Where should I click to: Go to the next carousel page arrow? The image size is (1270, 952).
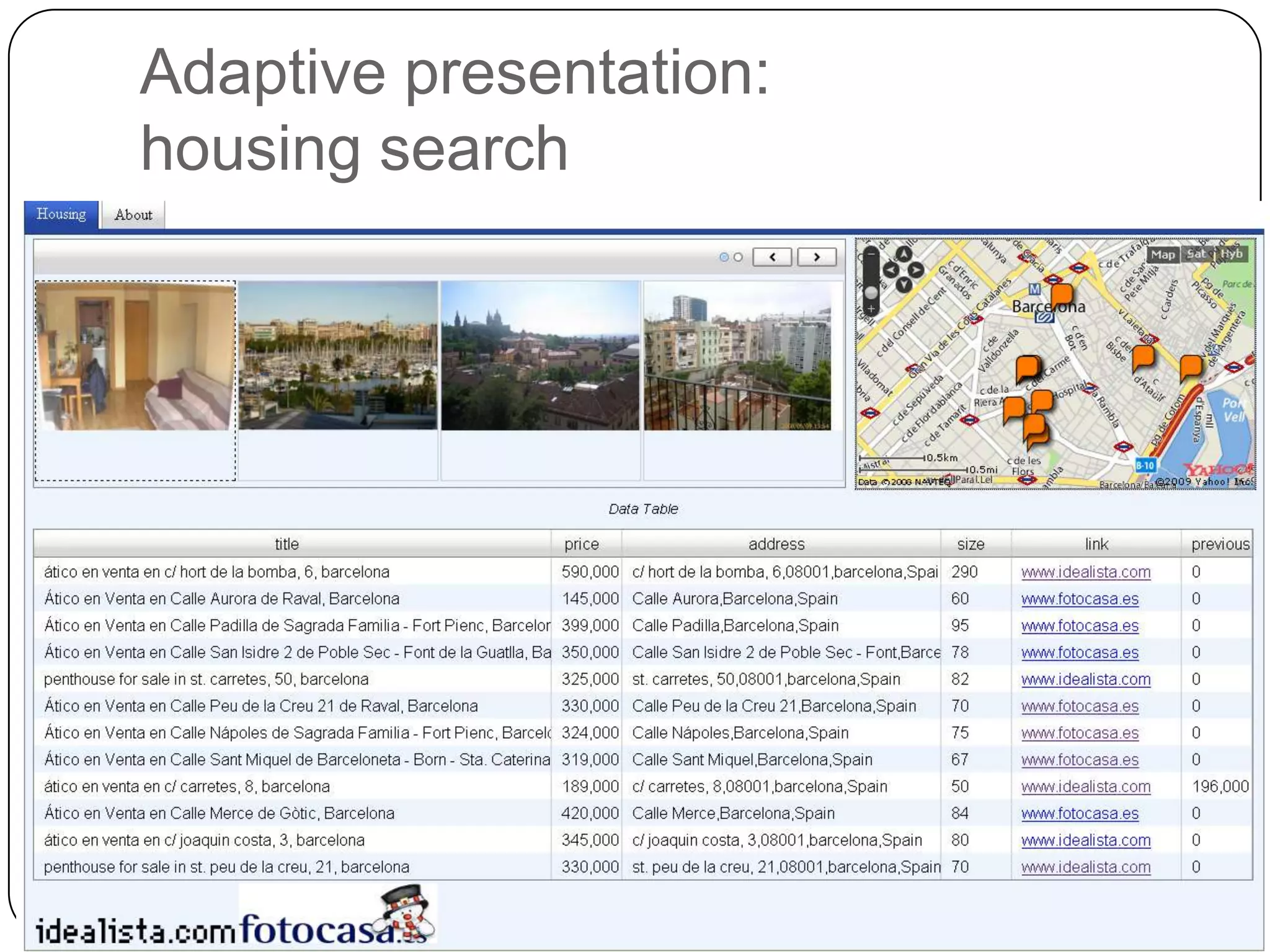(x=817, y=257)
